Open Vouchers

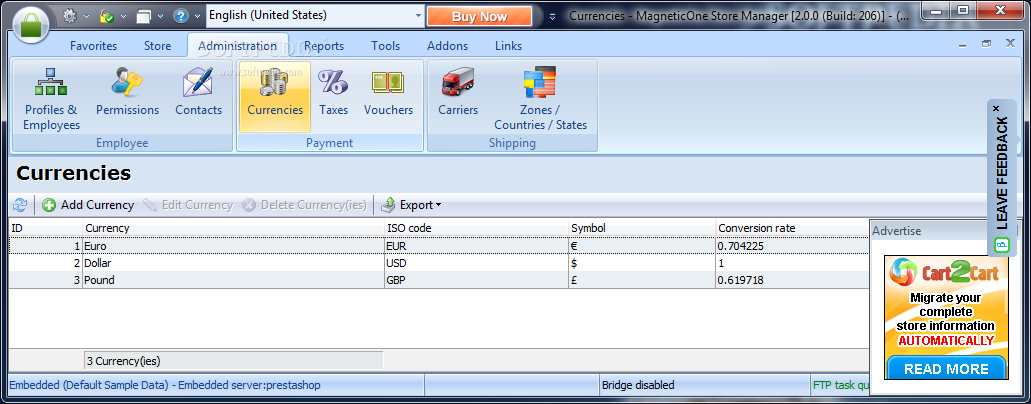click(389, 92)
